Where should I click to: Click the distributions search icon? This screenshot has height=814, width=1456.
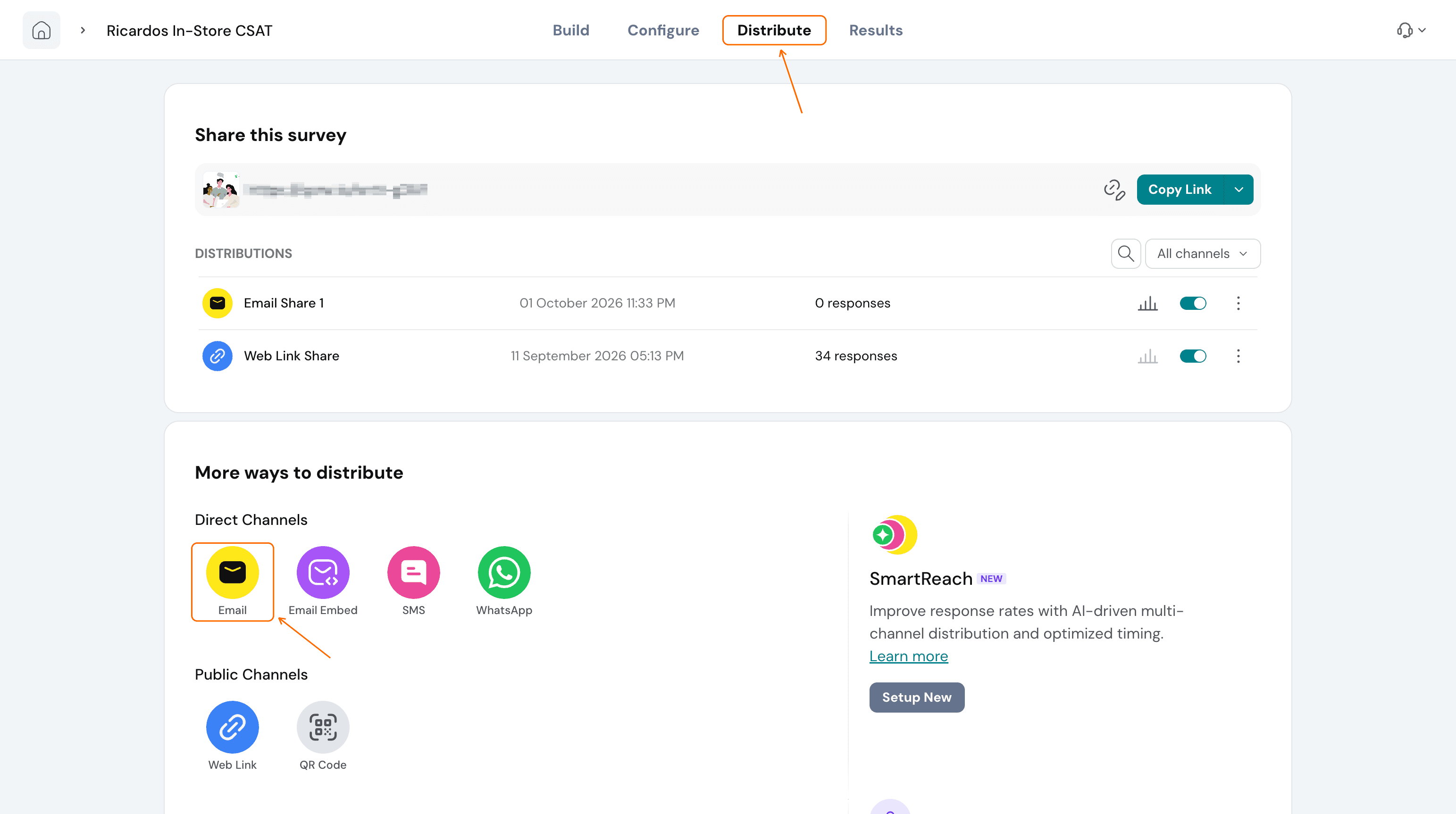click(x=1125, y=254)
